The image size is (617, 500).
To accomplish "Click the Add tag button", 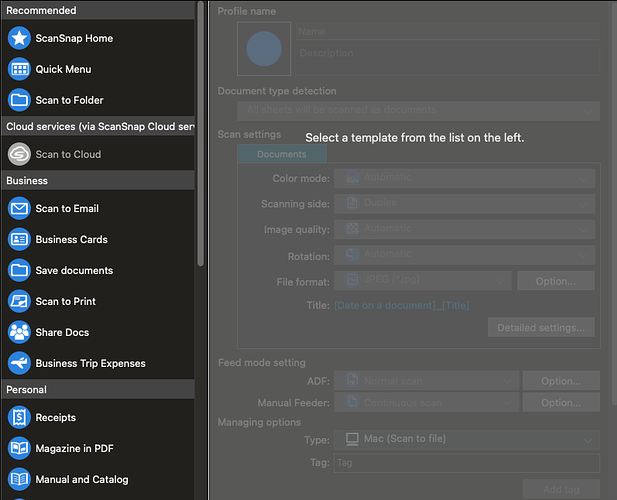I will pos(561,489).
